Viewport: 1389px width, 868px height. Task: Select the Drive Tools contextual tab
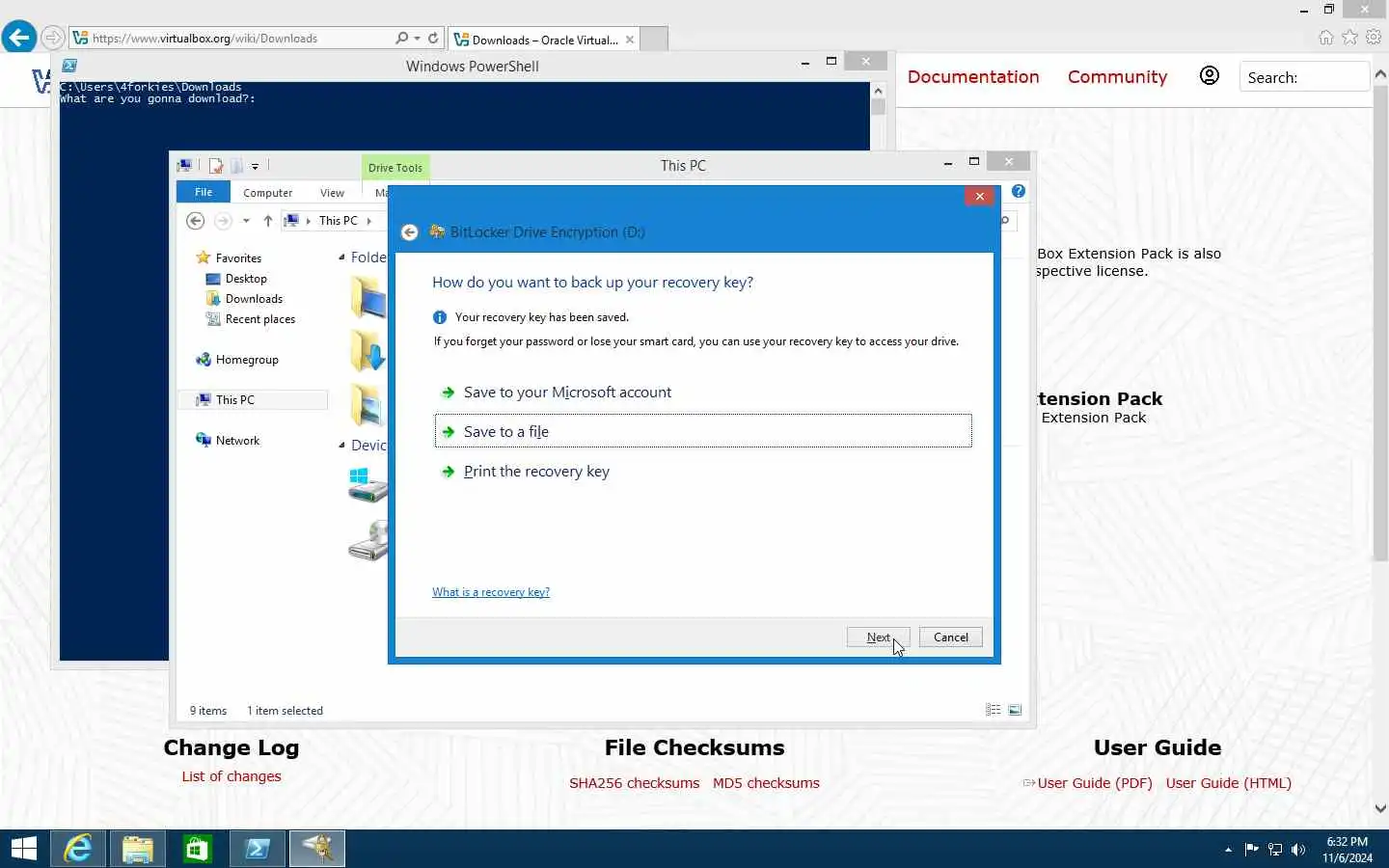(395, 167)
